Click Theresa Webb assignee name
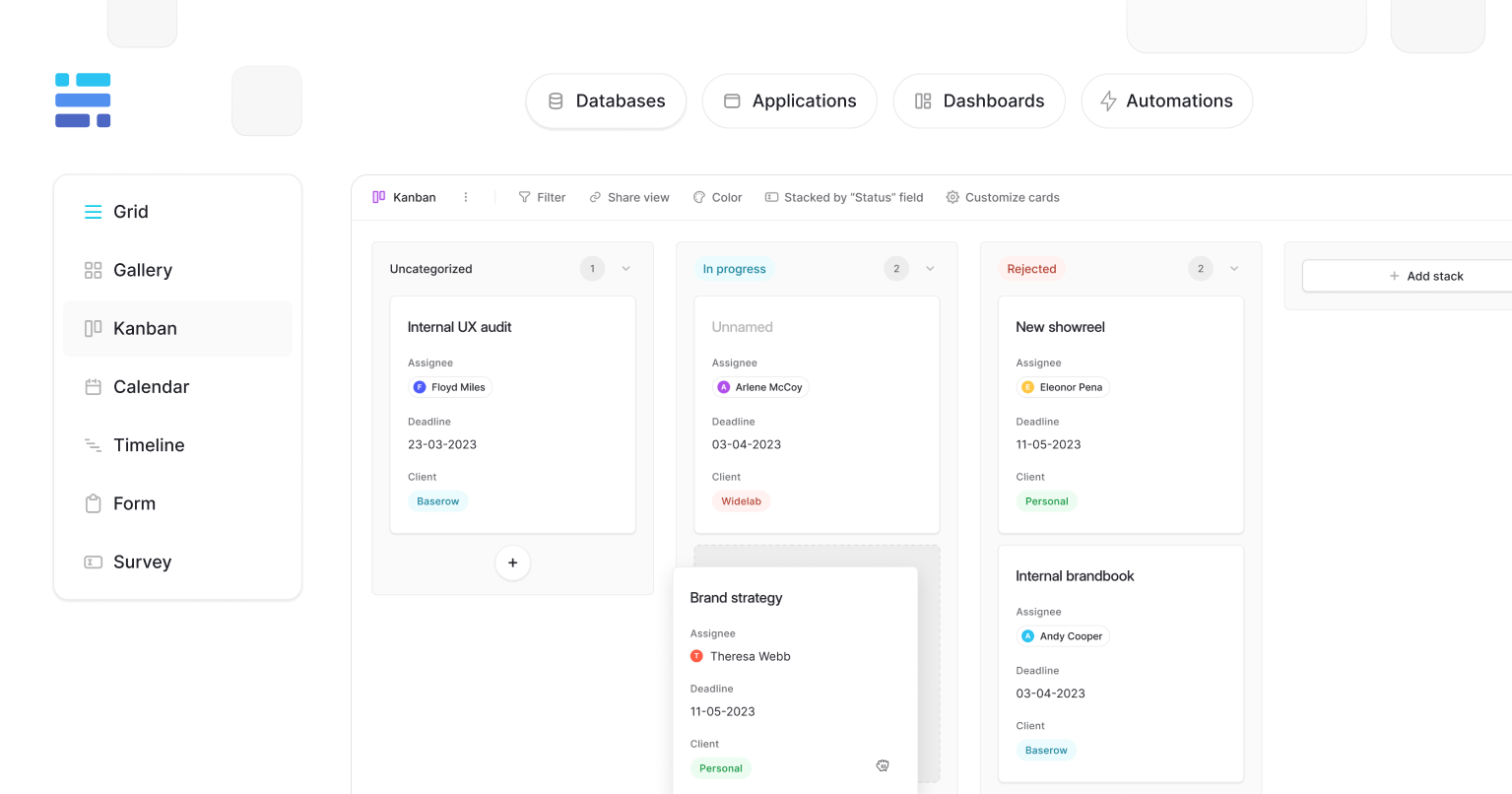1512x794 pixels. (751, 656)
